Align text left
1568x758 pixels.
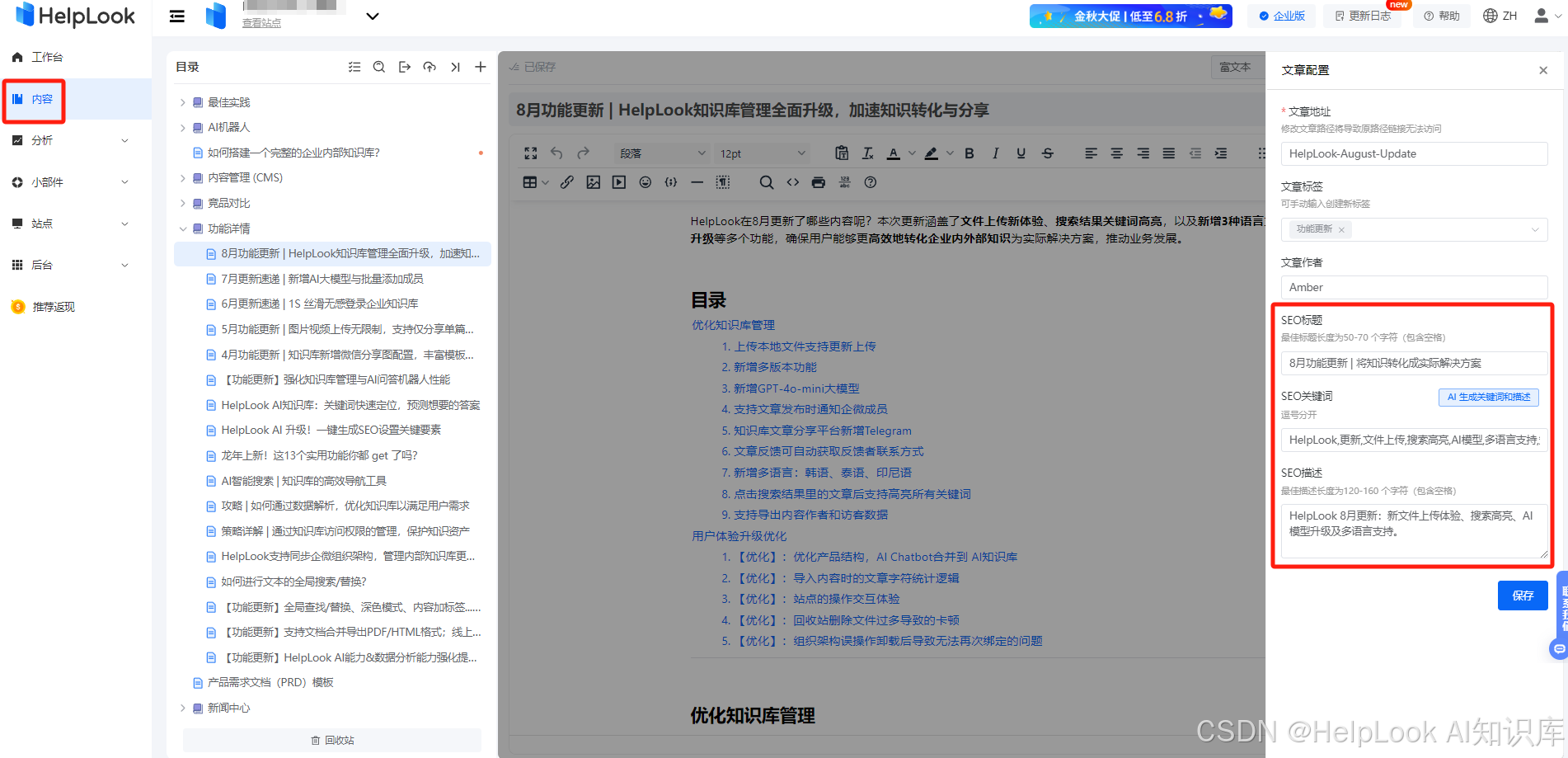pyautogui.click(x=1091, y=153)
